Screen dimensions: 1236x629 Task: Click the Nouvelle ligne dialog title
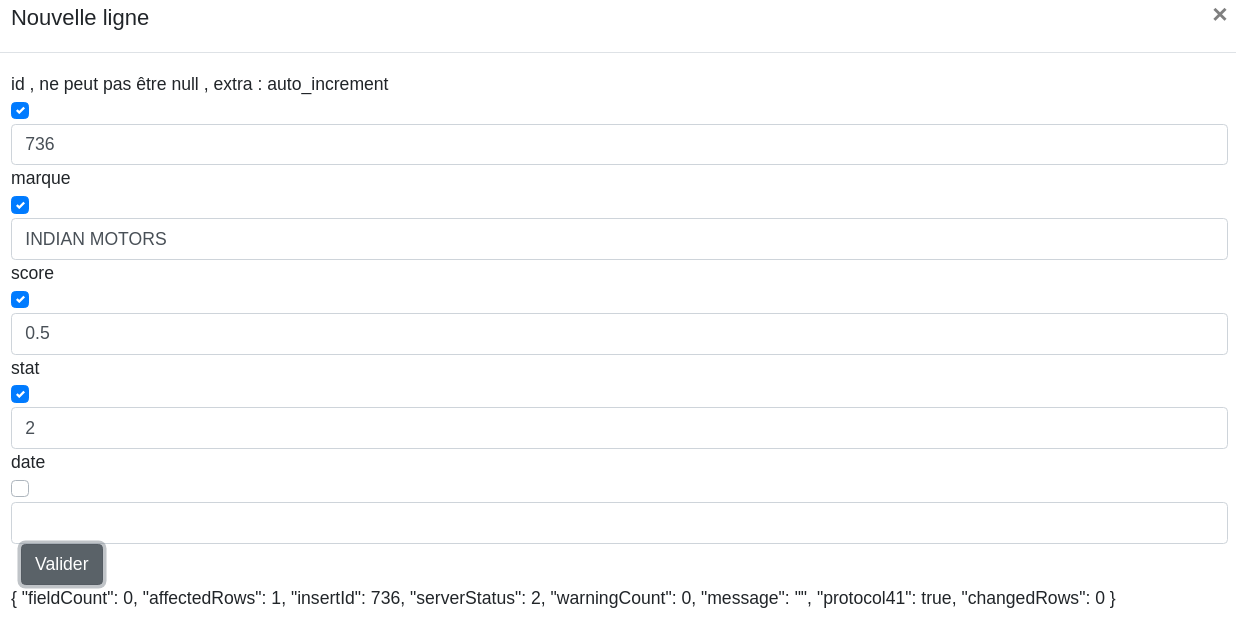click(x=80, y=18)
